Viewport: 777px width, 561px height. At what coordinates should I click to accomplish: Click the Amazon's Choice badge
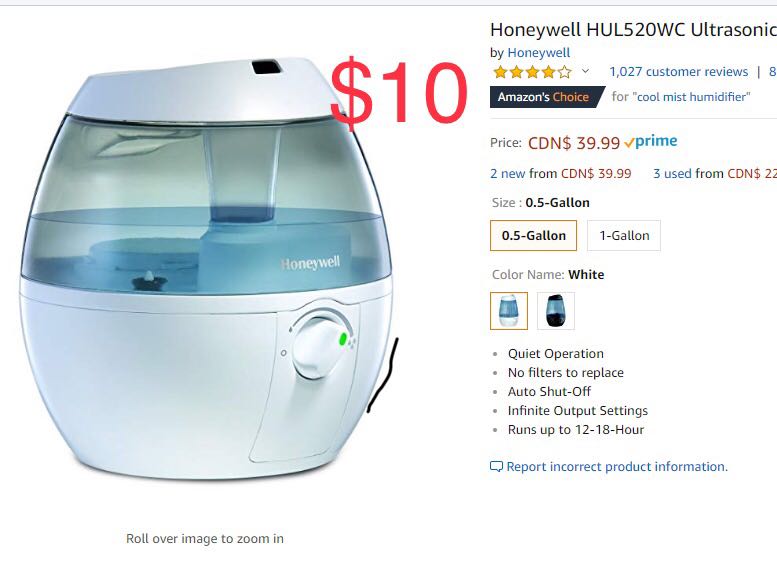tap(547, 97)
